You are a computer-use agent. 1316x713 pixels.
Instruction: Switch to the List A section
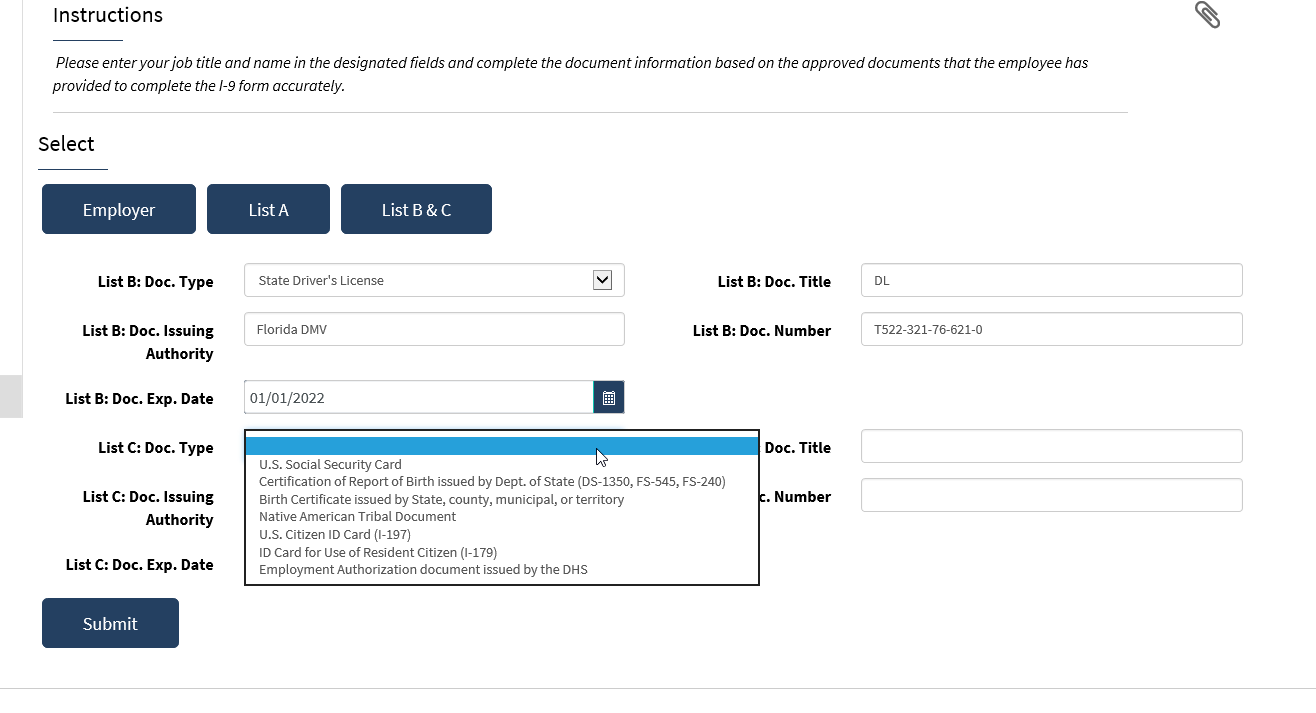268,209
